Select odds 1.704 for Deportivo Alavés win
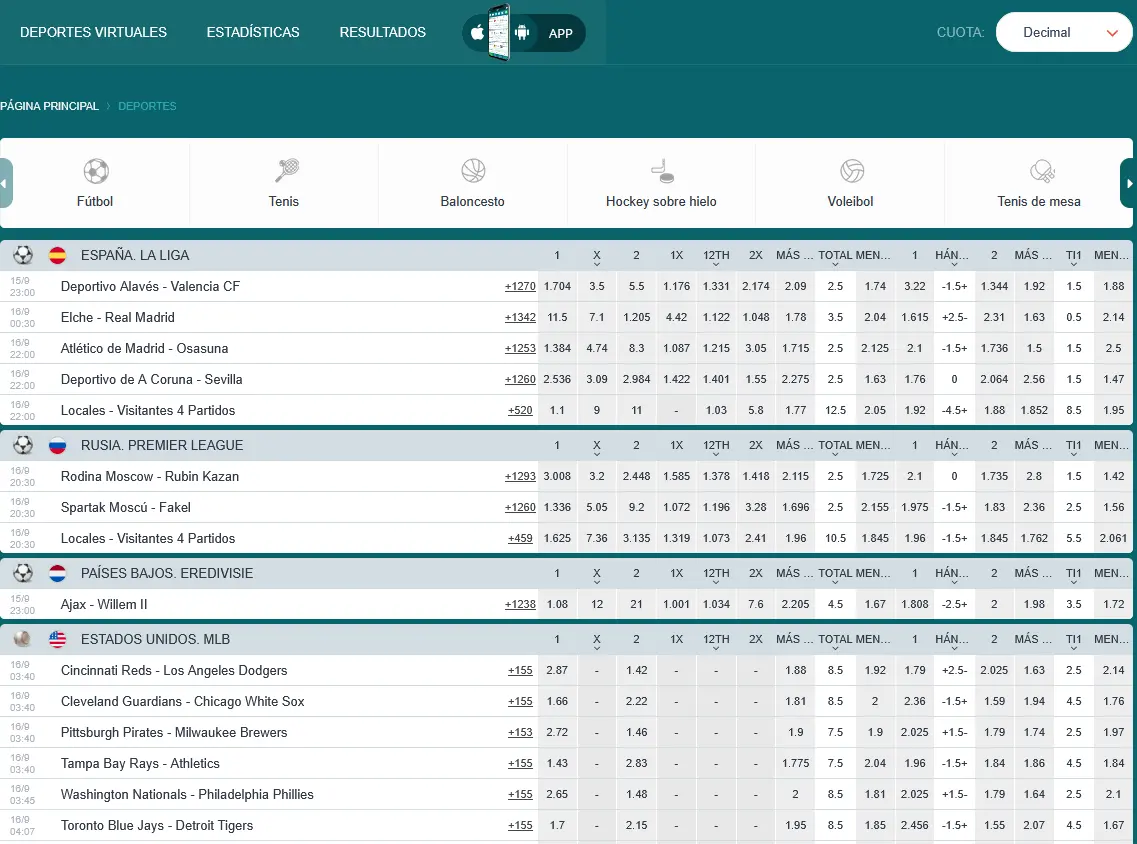The image size is (1137, 844). tap(557, 286)
